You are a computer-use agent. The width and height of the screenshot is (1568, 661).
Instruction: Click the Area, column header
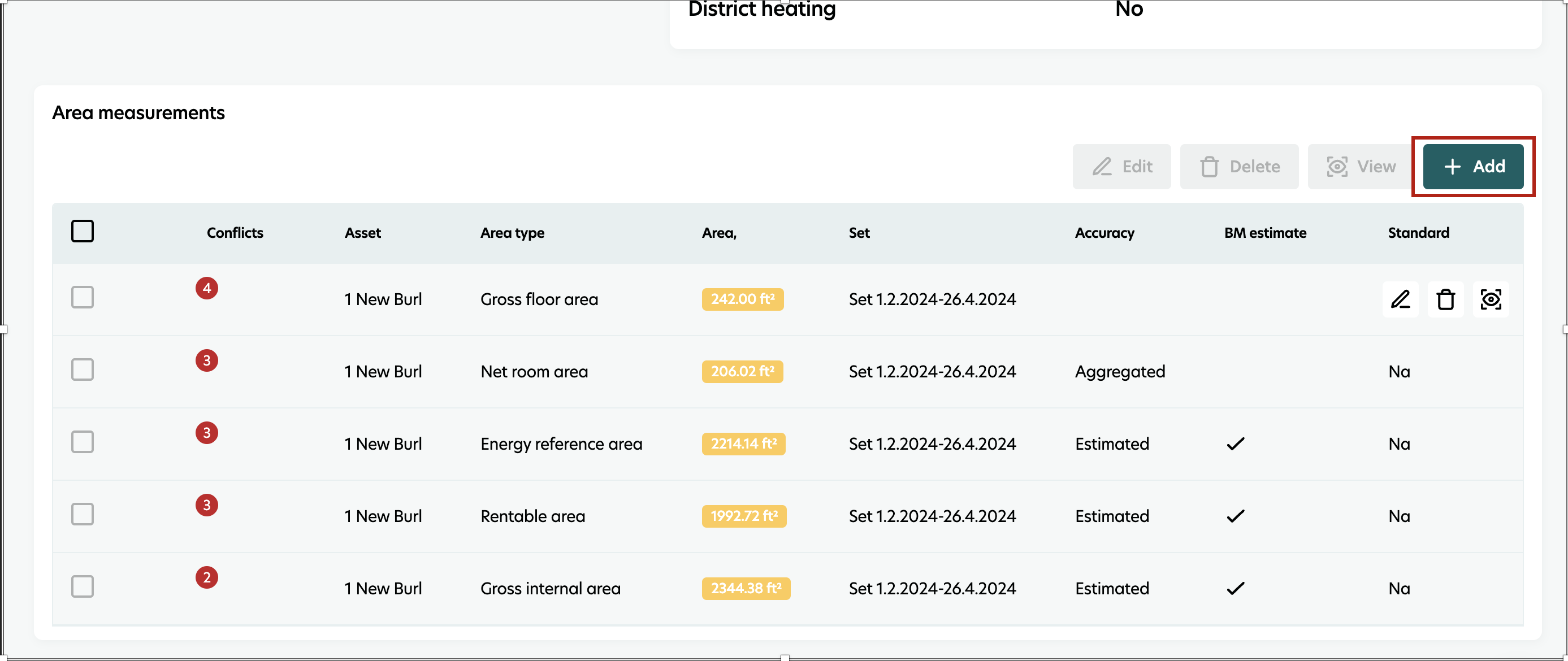pos(719,233)
